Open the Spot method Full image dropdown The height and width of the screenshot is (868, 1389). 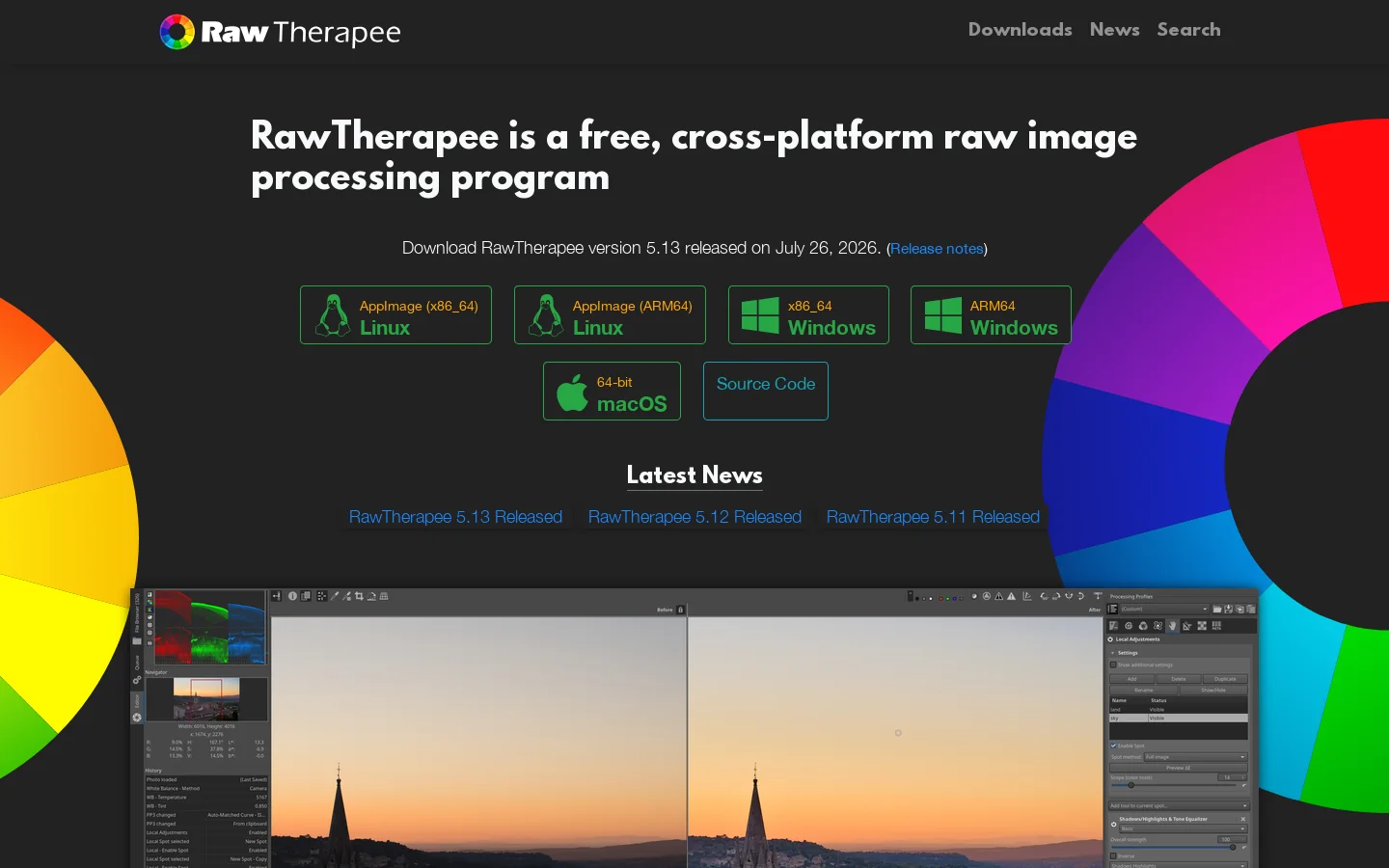pyautogui.click(x=1196, y=757)
